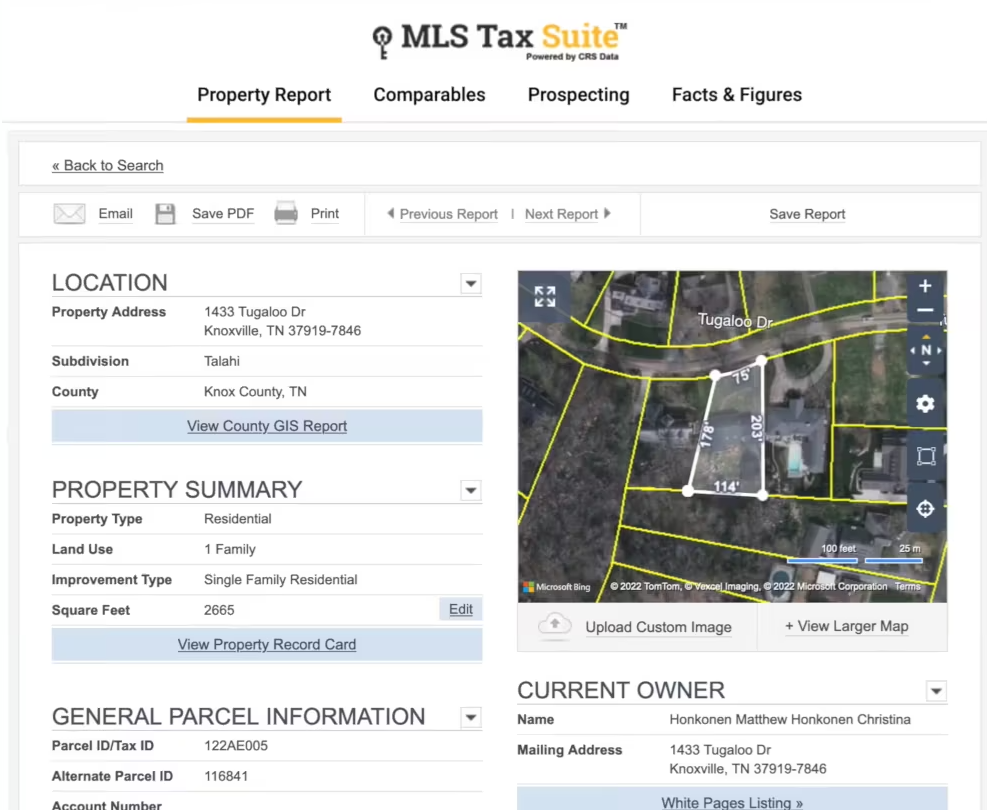Image resolution: width=987 pixels, height=810 pixels.
Task: Click the map Terms link
Action: pos(907,587)
